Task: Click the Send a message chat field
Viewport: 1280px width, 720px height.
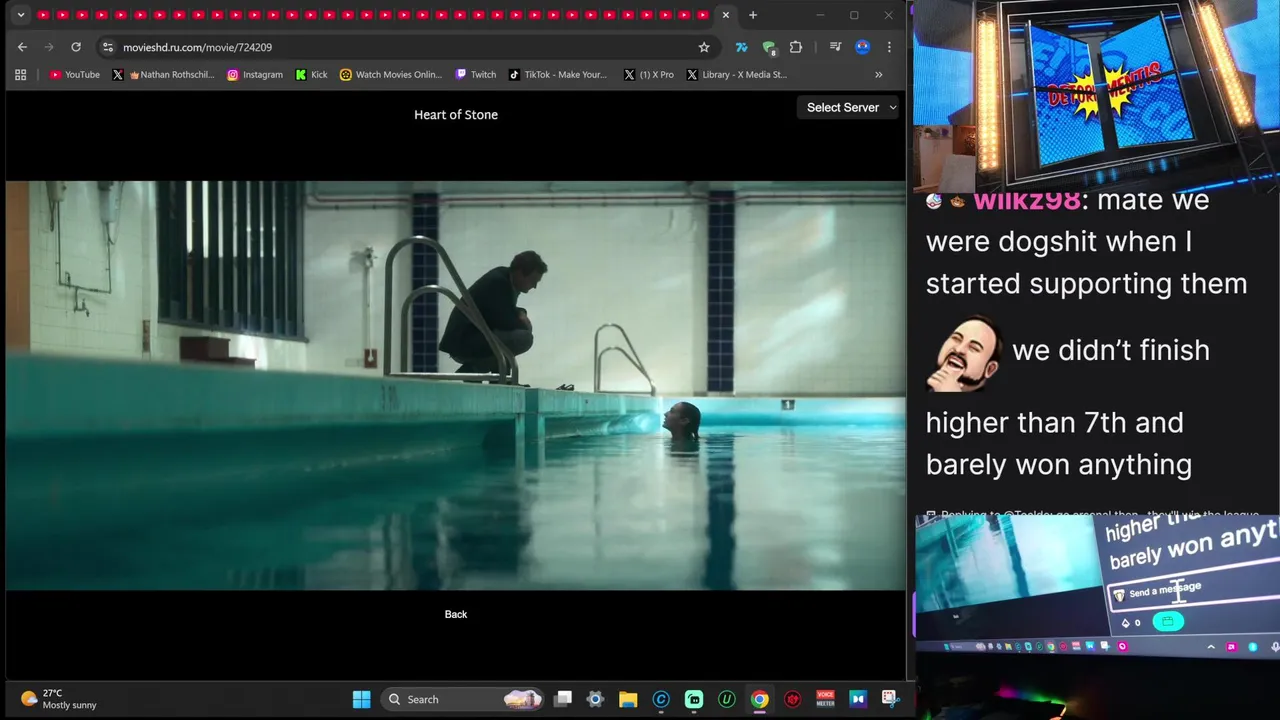Action: pos(1193,590)
